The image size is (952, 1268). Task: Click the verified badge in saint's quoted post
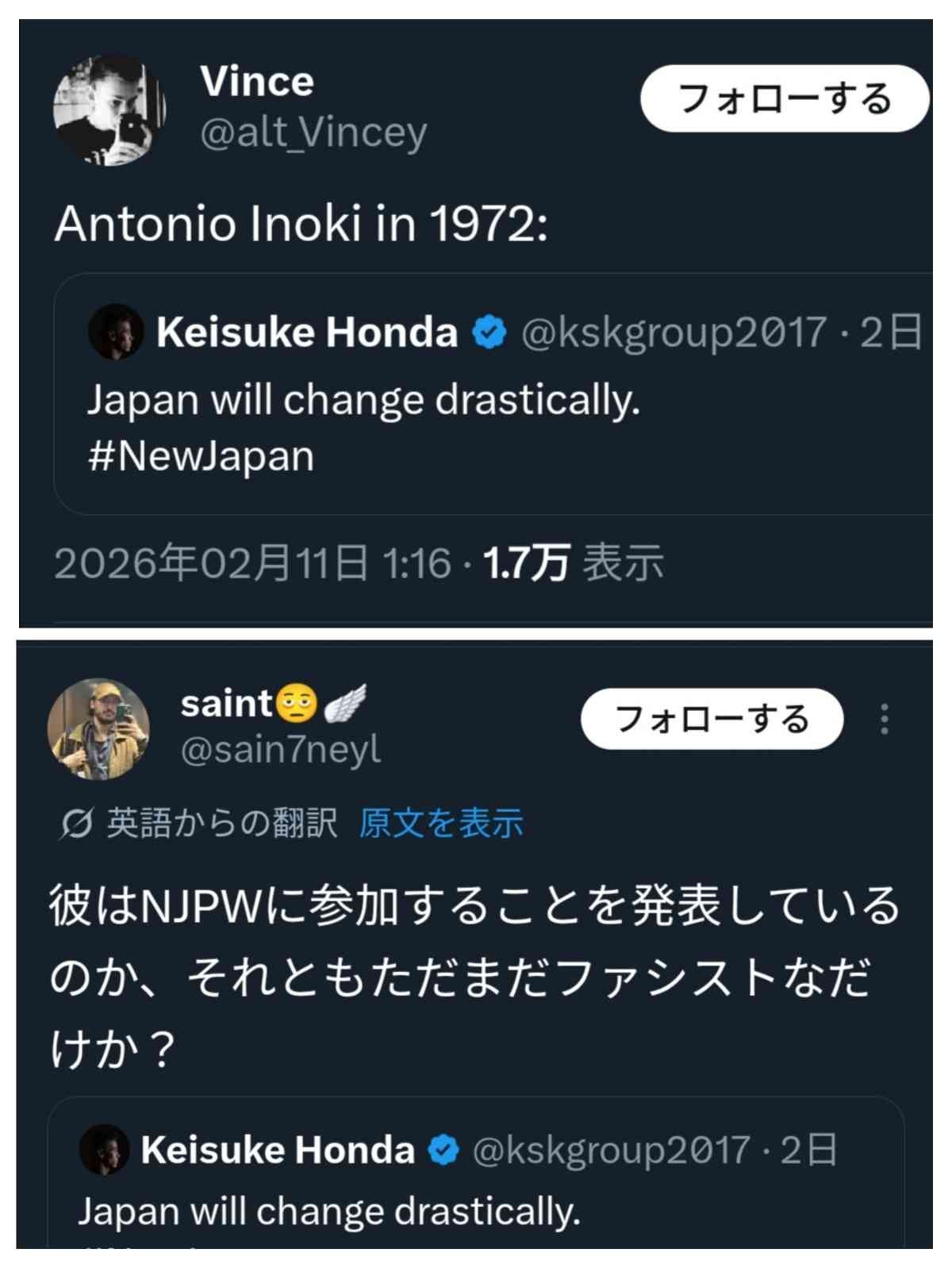[444, 1151]
